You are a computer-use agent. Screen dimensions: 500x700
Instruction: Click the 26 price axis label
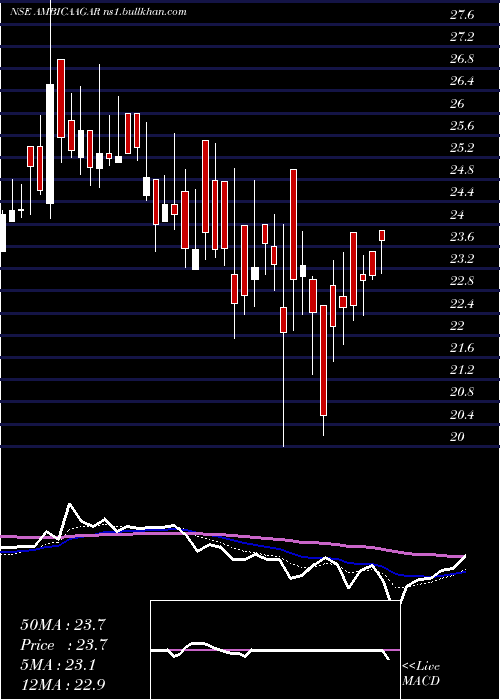458,104
